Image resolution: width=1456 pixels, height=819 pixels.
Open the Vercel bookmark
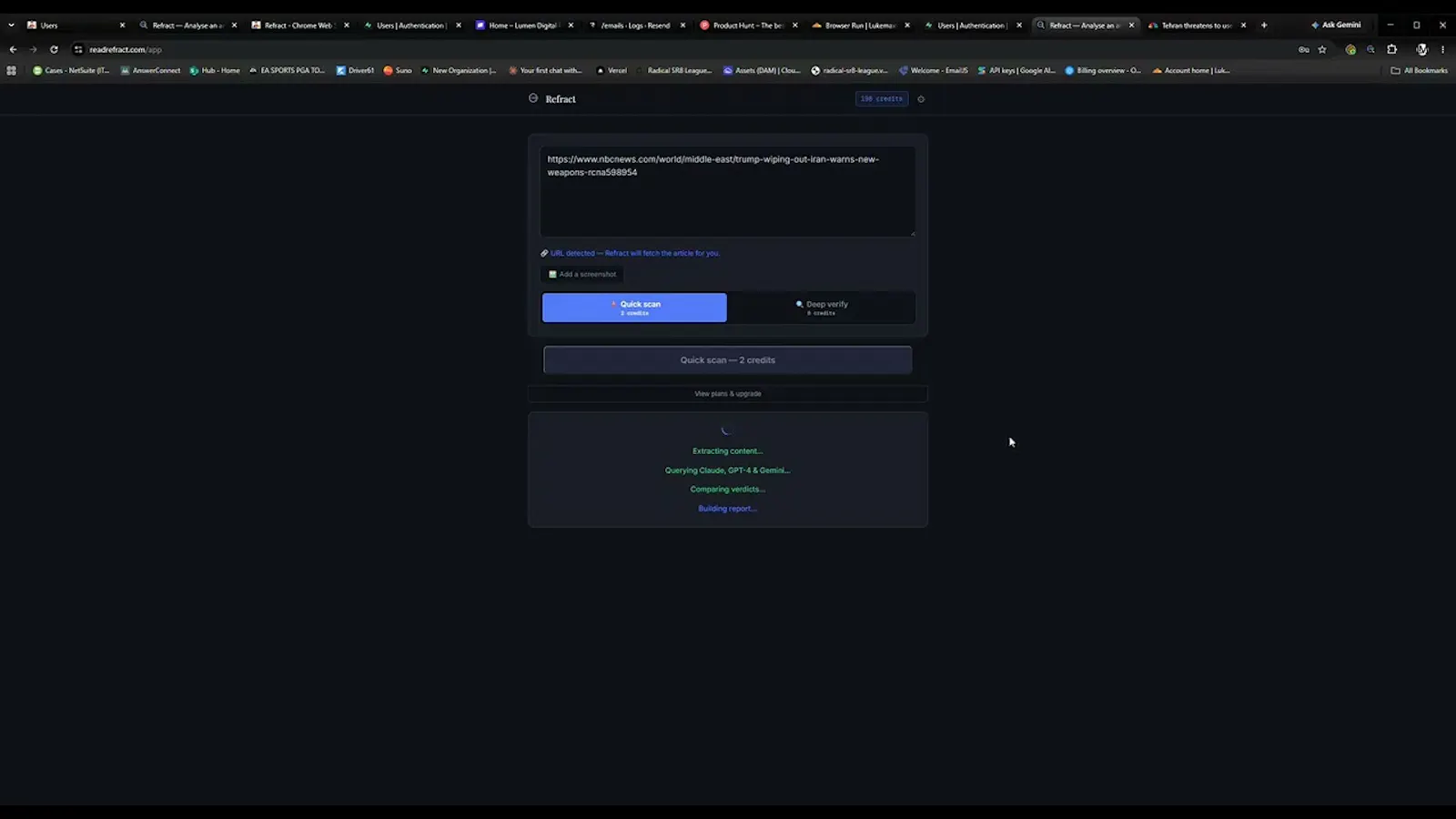612,70
